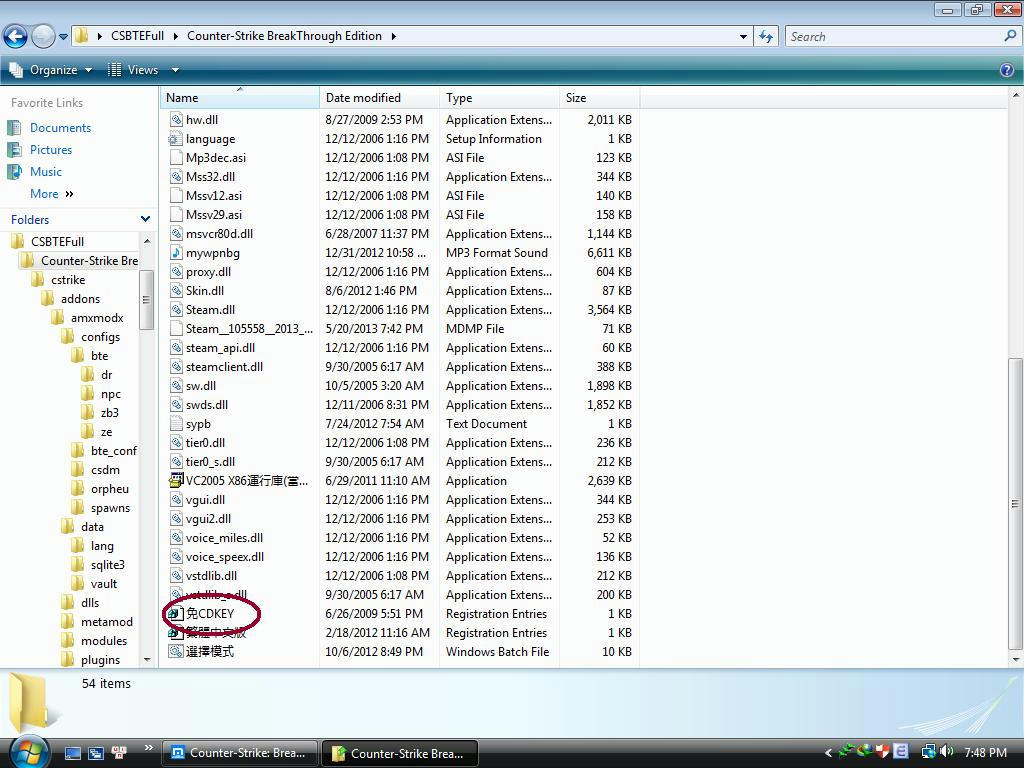Sort files by Date modified column
Screen dimensions: 1024x768
click(379, 98)
